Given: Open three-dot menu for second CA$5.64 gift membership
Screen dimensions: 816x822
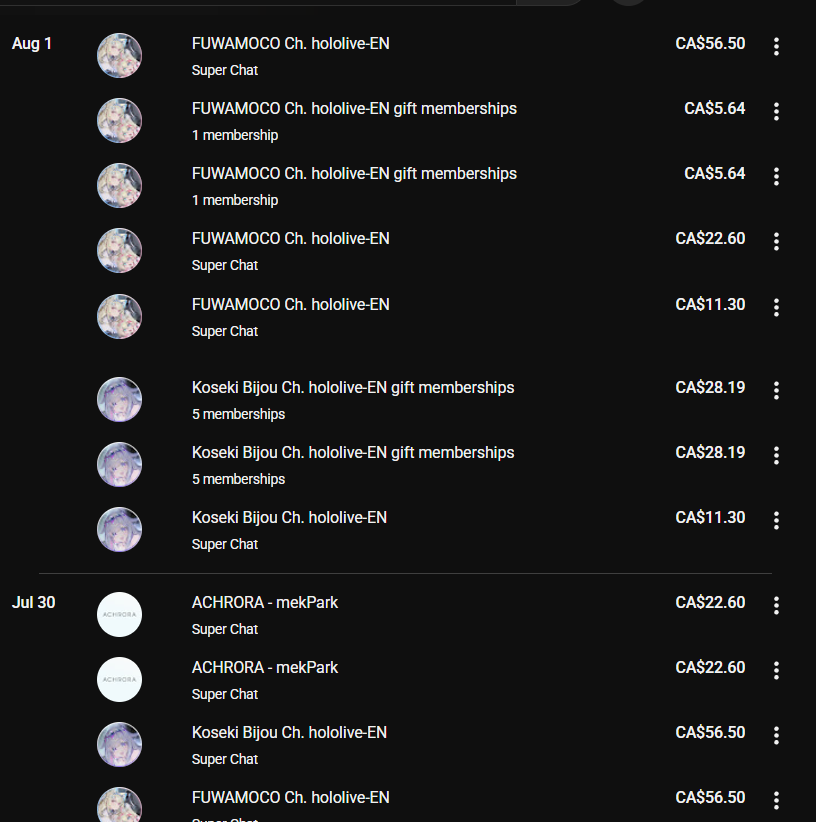Looking at the screenshot, I should [x=776, y=176].
